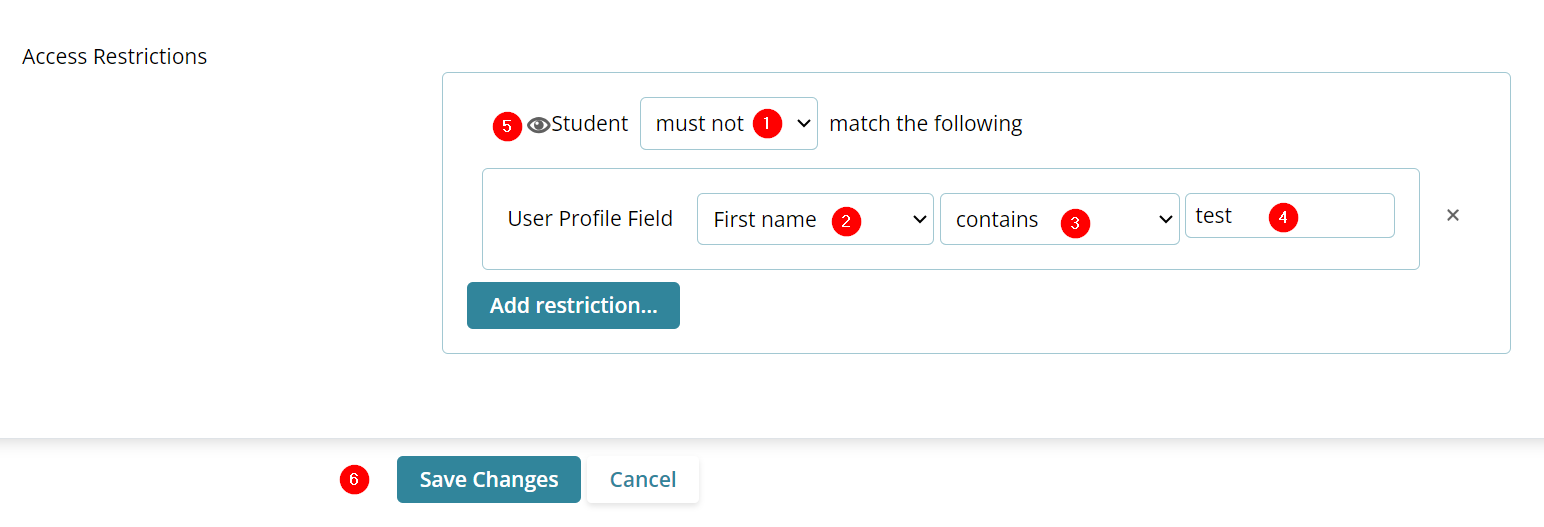The height and width of the screenshot is (527, 1544).
Task: Remove the User Profile Field restriction with ×
Action: click(1453, 215)
